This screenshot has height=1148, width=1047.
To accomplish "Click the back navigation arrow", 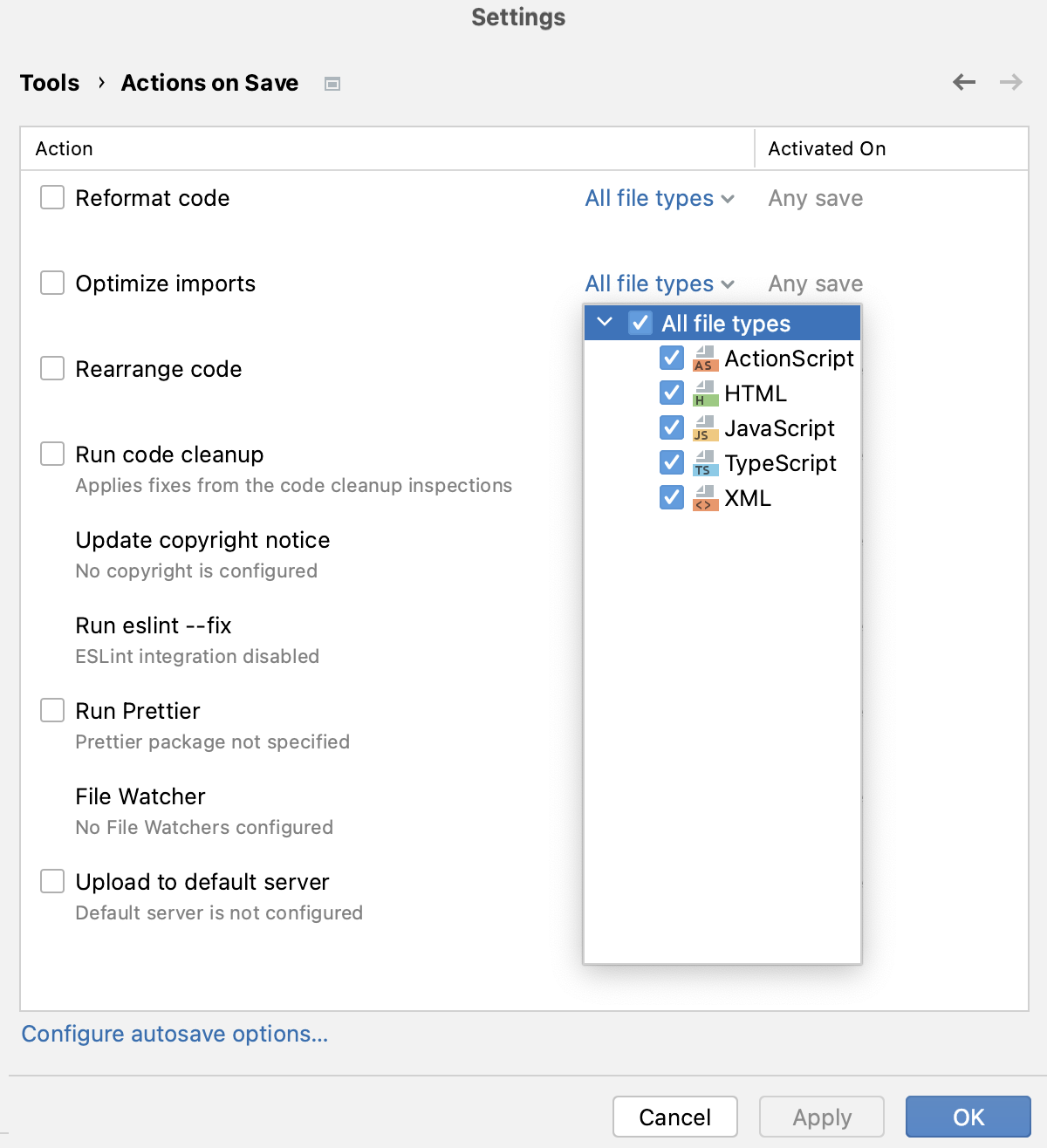I will point(963,81).
